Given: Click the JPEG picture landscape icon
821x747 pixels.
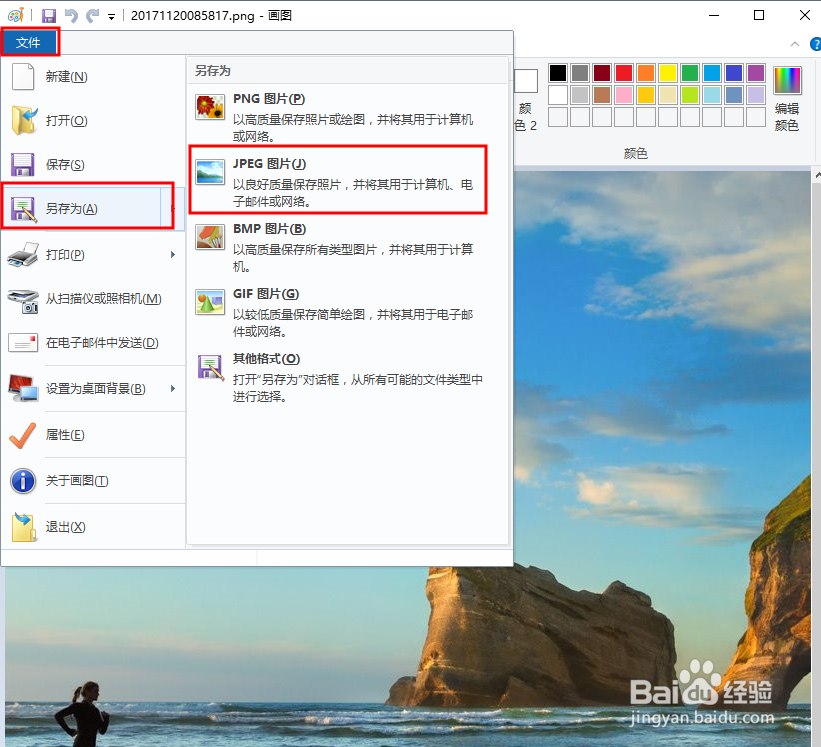Looking at the screenshot, I should [x=210, y=172].
